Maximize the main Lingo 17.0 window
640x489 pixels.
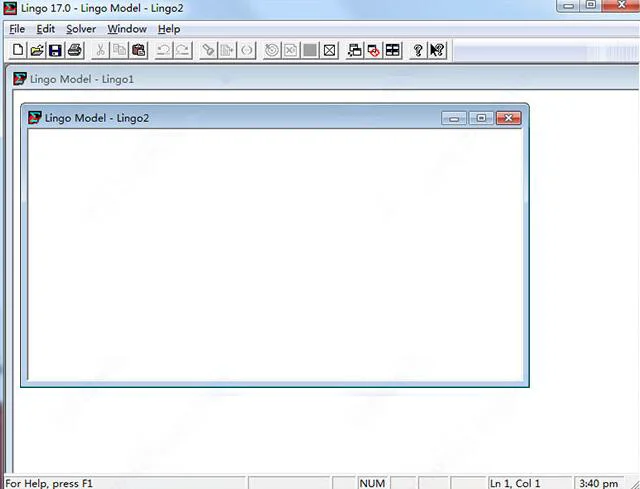click(591, 6)
